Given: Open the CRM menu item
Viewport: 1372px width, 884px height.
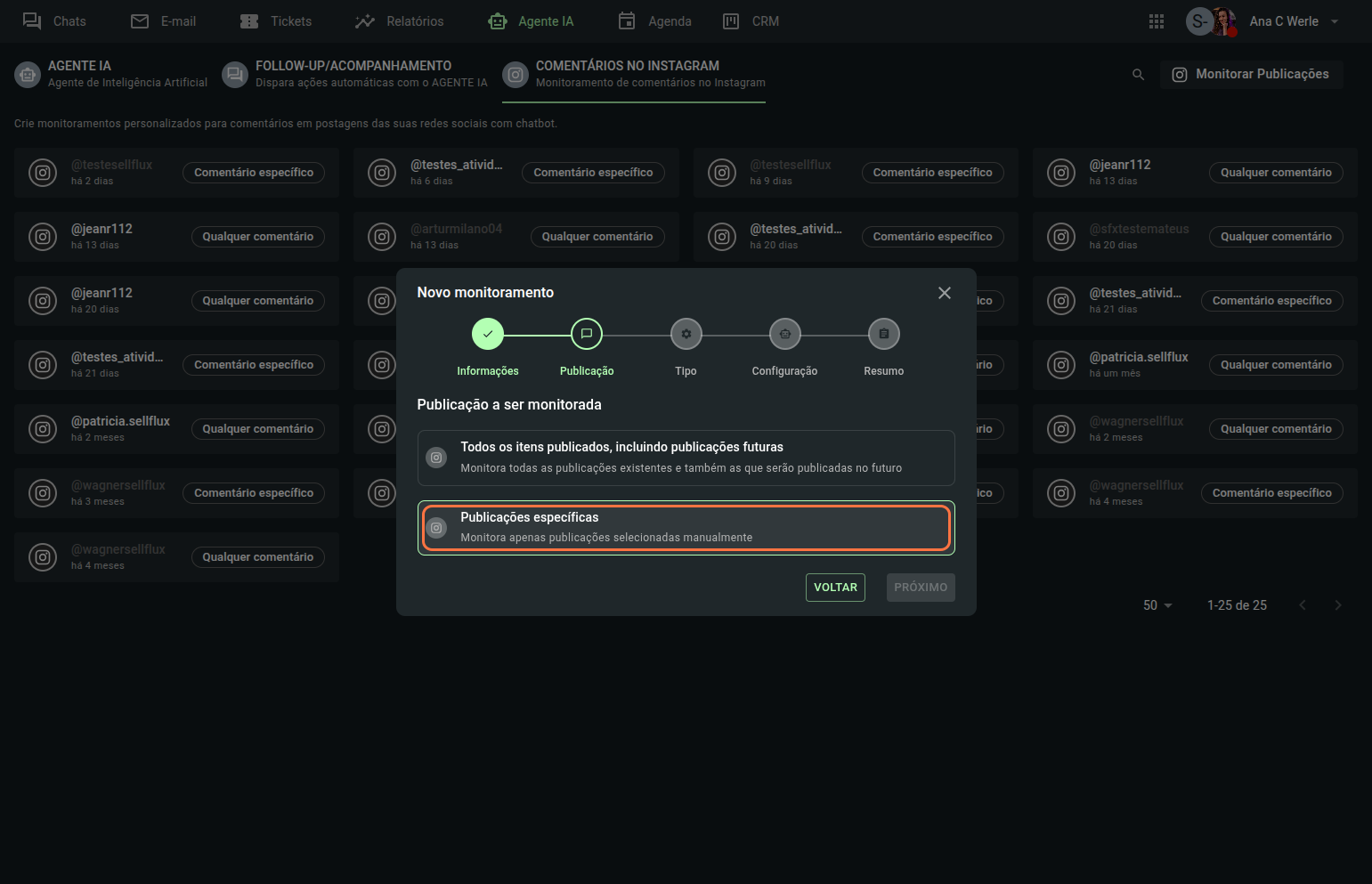Looking at the screenshot, I should pyautogui.click(x=751, y=21).
